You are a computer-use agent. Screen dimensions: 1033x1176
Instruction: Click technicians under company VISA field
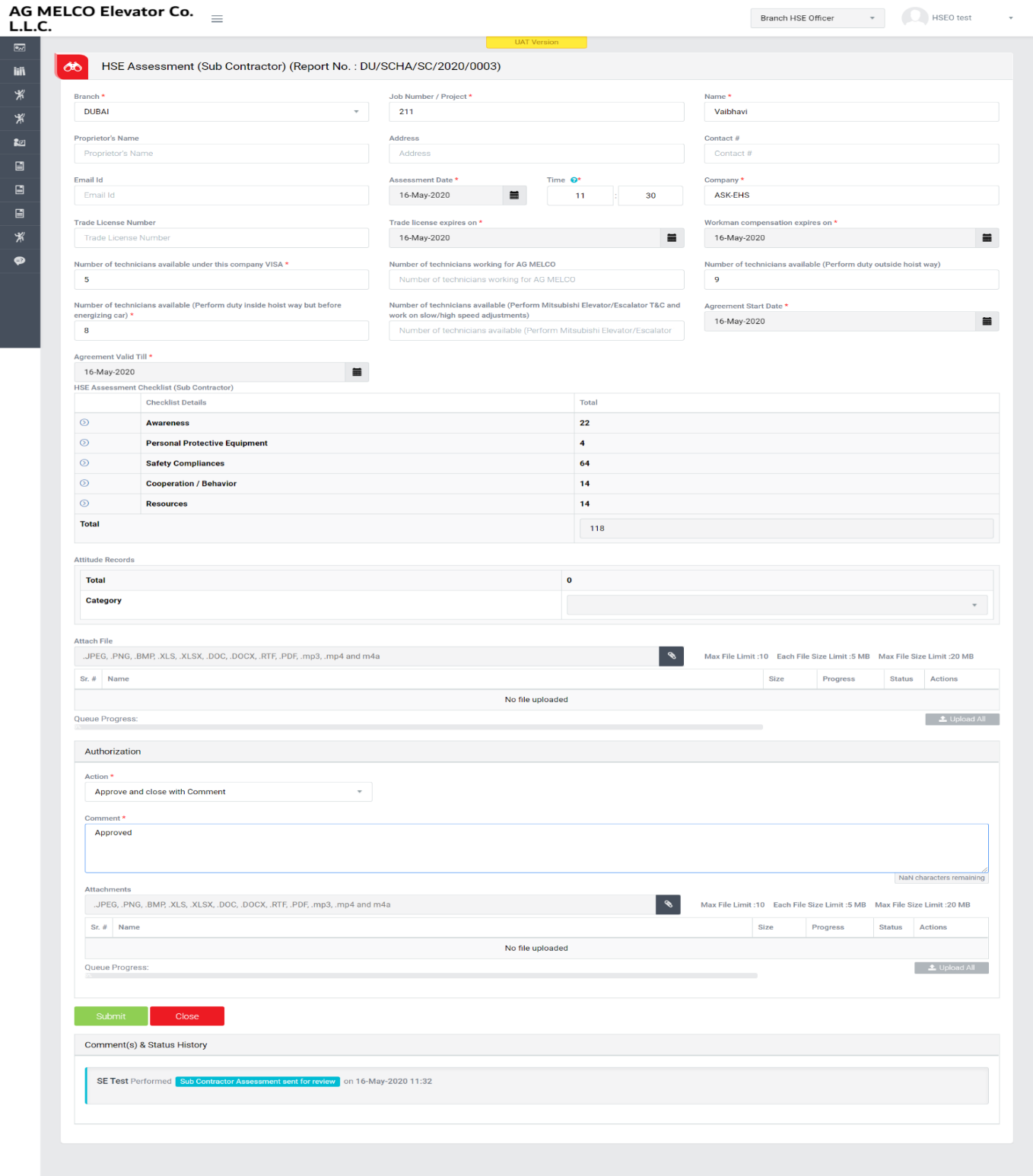coord(221,280)
